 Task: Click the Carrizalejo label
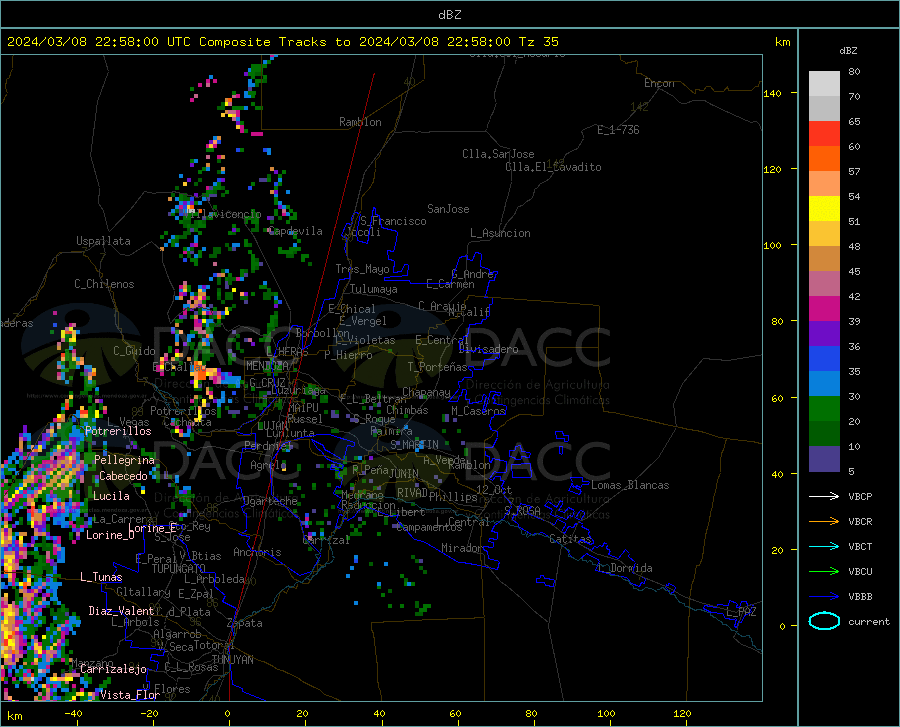pos(114,669)
